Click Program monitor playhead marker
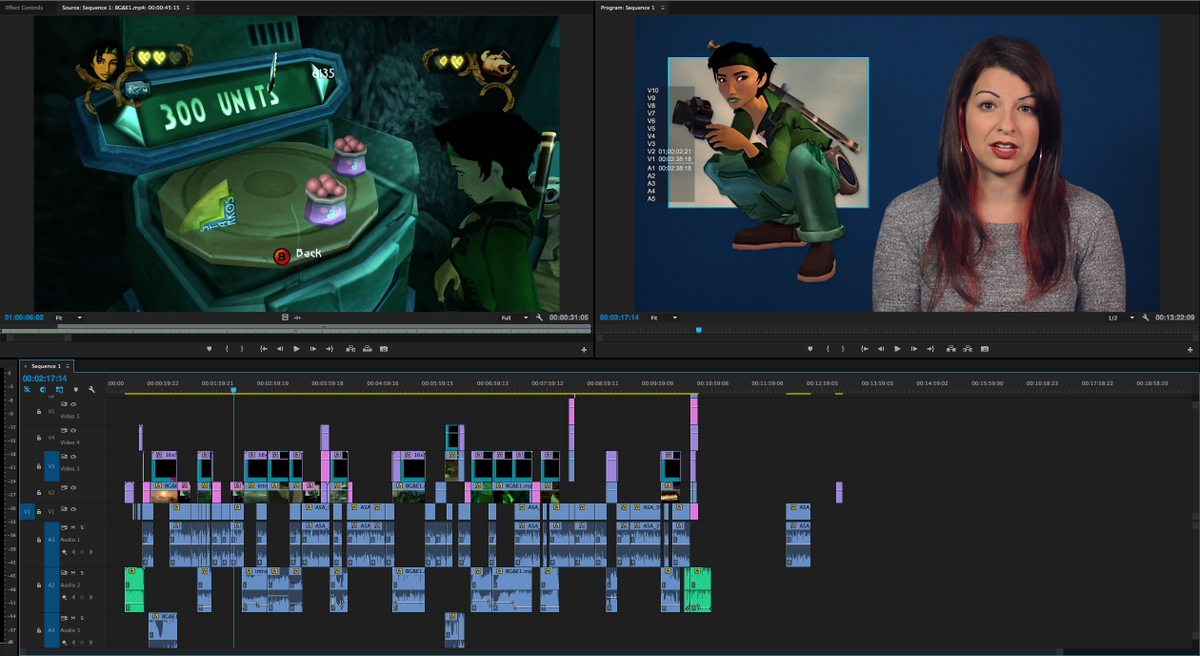Image resolution: width=1200 pixels, height=656 pixels. pyautogui.click(x=698, y=329)
